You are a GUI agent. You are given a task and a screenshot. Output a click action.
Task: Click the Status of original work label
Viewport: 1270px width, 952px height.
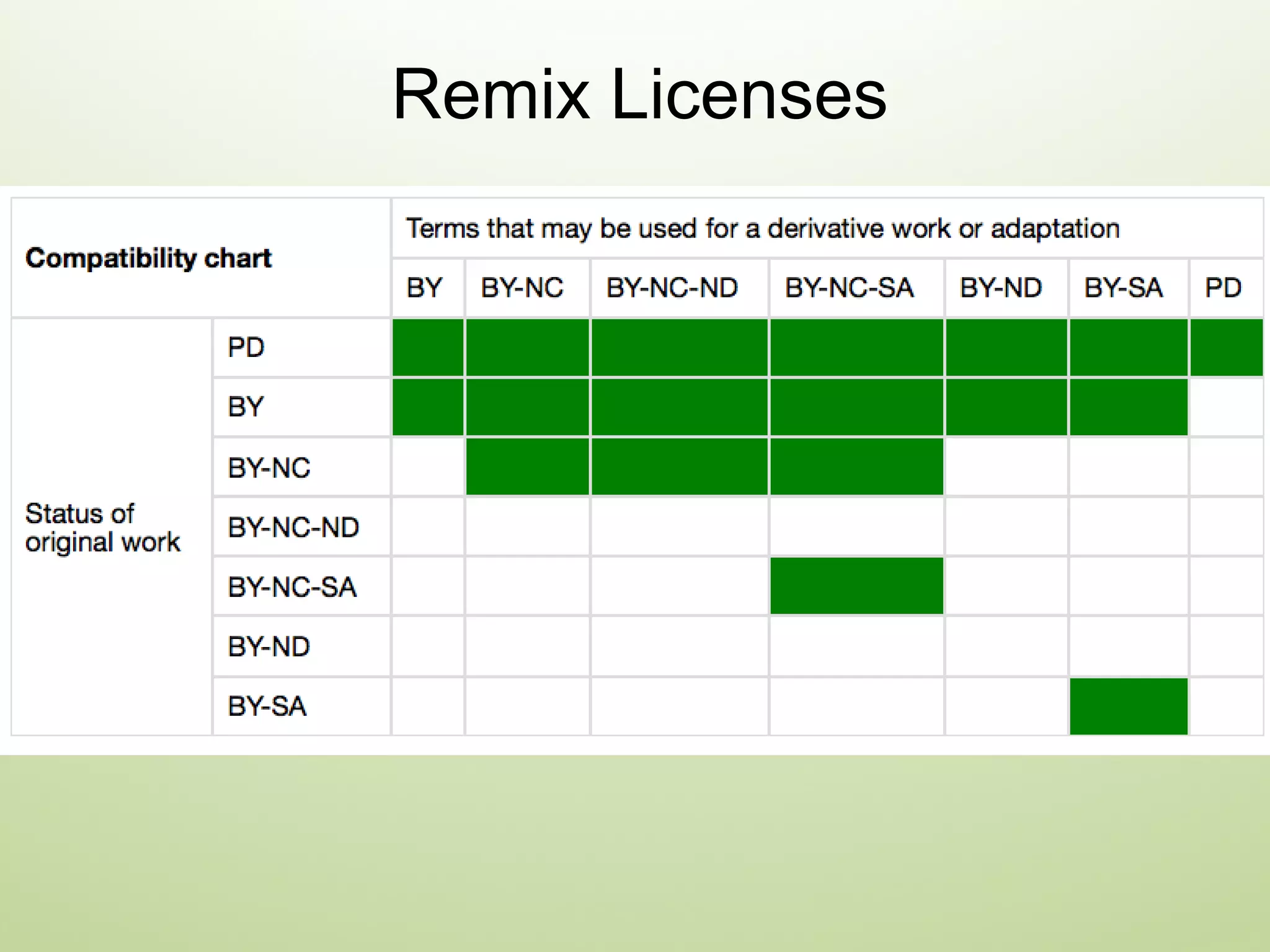[x=103, y=527]
